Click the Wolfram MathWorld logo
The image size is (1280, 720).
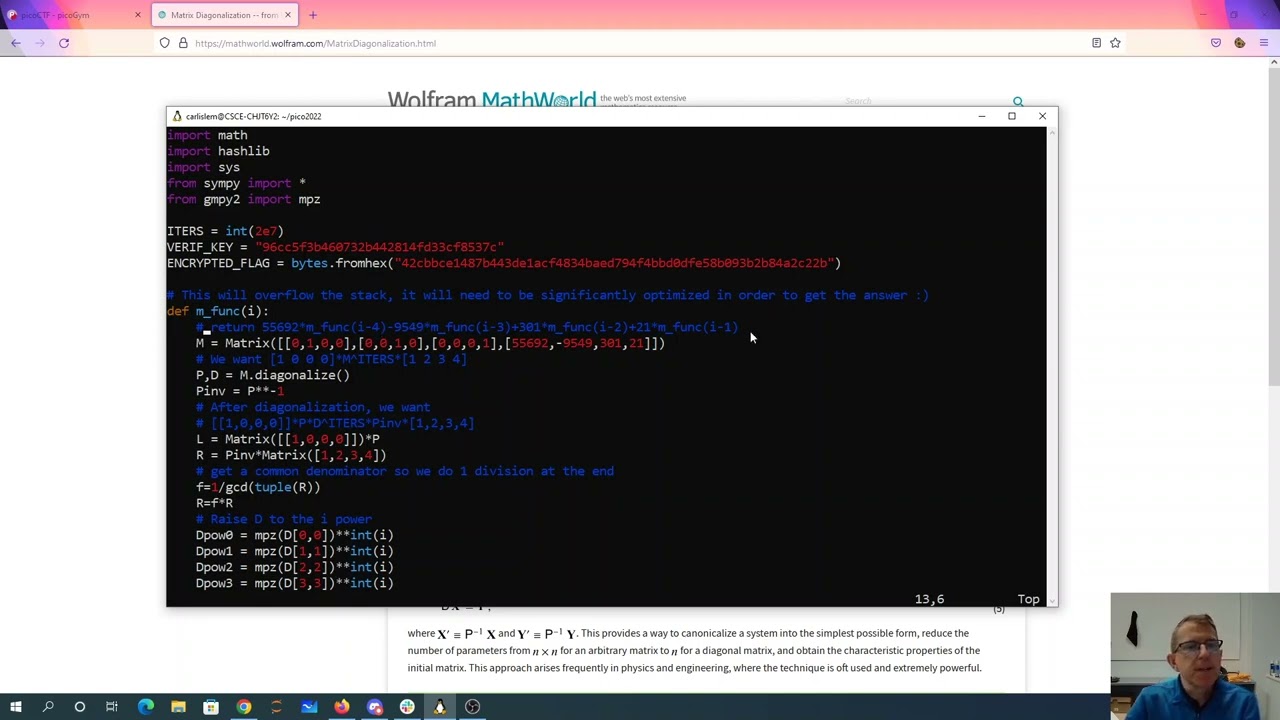pos(491,100)
